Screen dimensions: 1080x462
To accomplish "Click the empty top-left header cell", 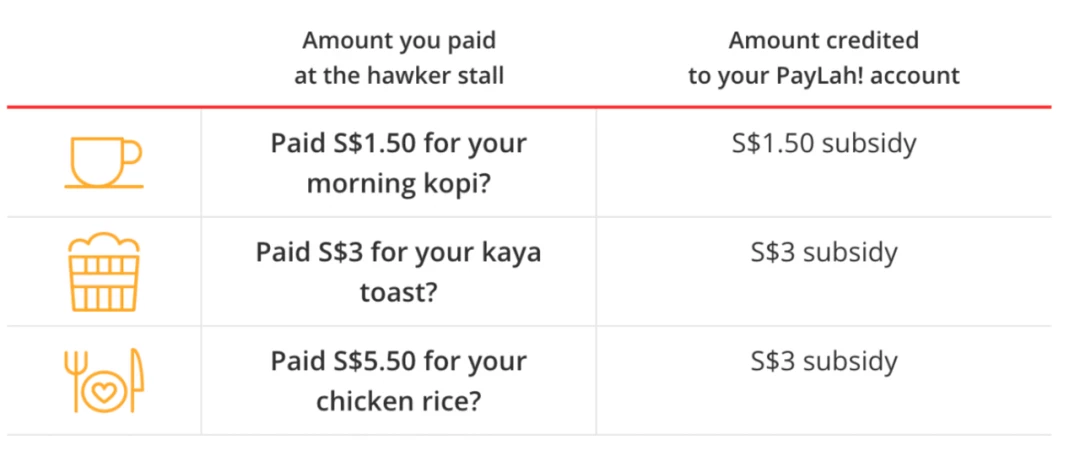I will point(104,58).
